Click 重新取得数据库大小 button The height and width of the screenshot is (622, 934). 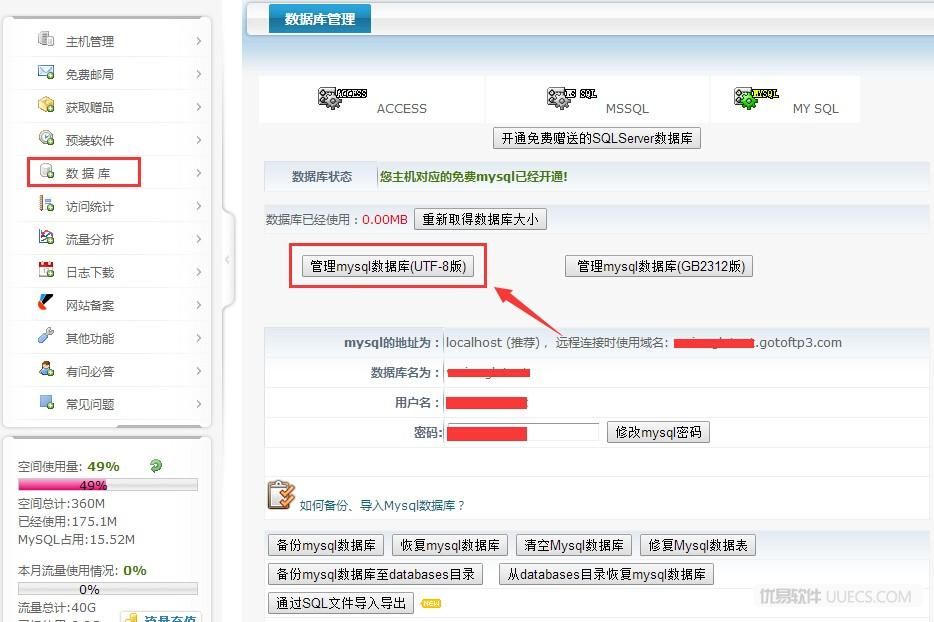(x=480, y=219)
